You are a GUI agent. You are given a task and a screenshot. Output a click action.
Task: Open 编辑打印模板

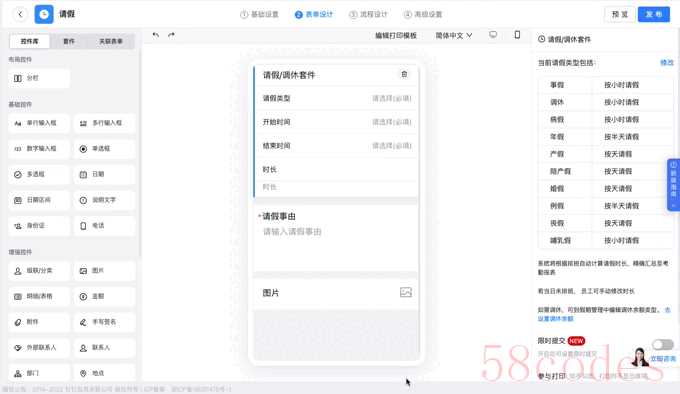pos(396,36)
